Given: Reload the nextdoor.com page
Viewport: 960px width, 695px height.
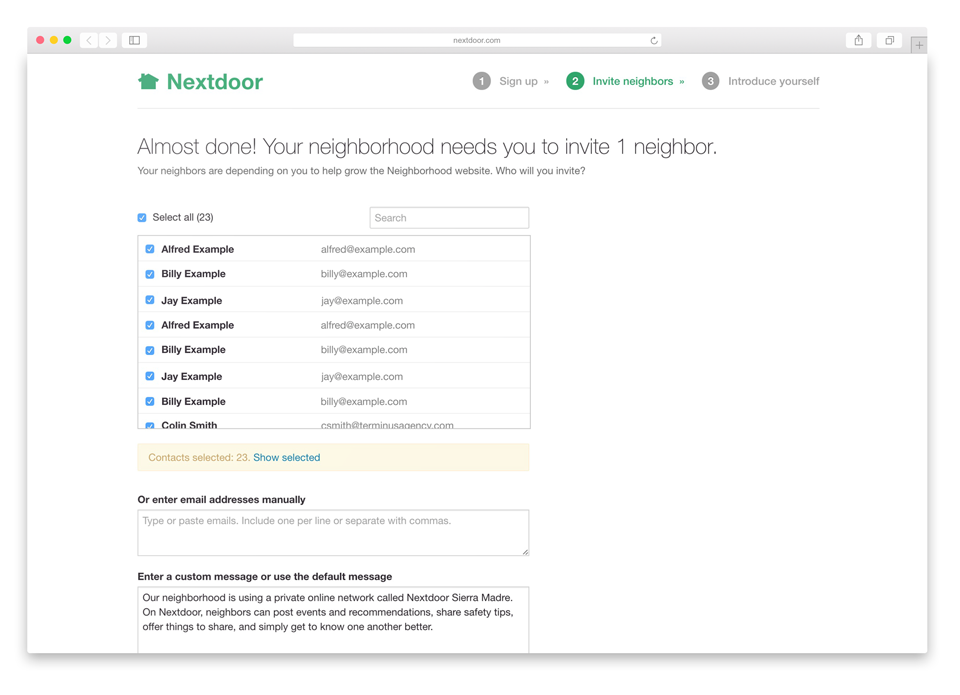Looking at the screenshot, I should click(654, 40).
